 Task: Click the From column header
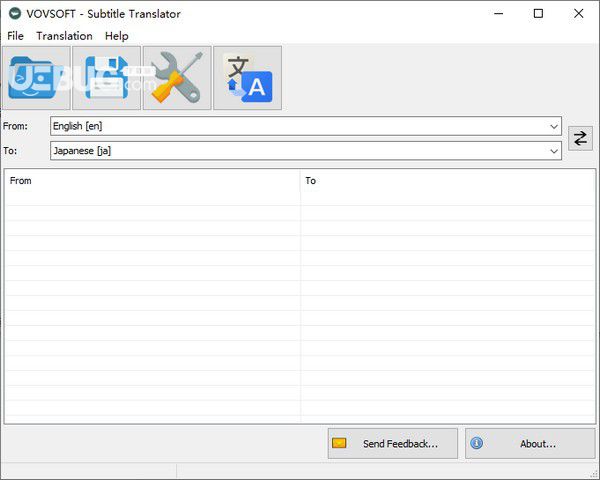[152, 181]
